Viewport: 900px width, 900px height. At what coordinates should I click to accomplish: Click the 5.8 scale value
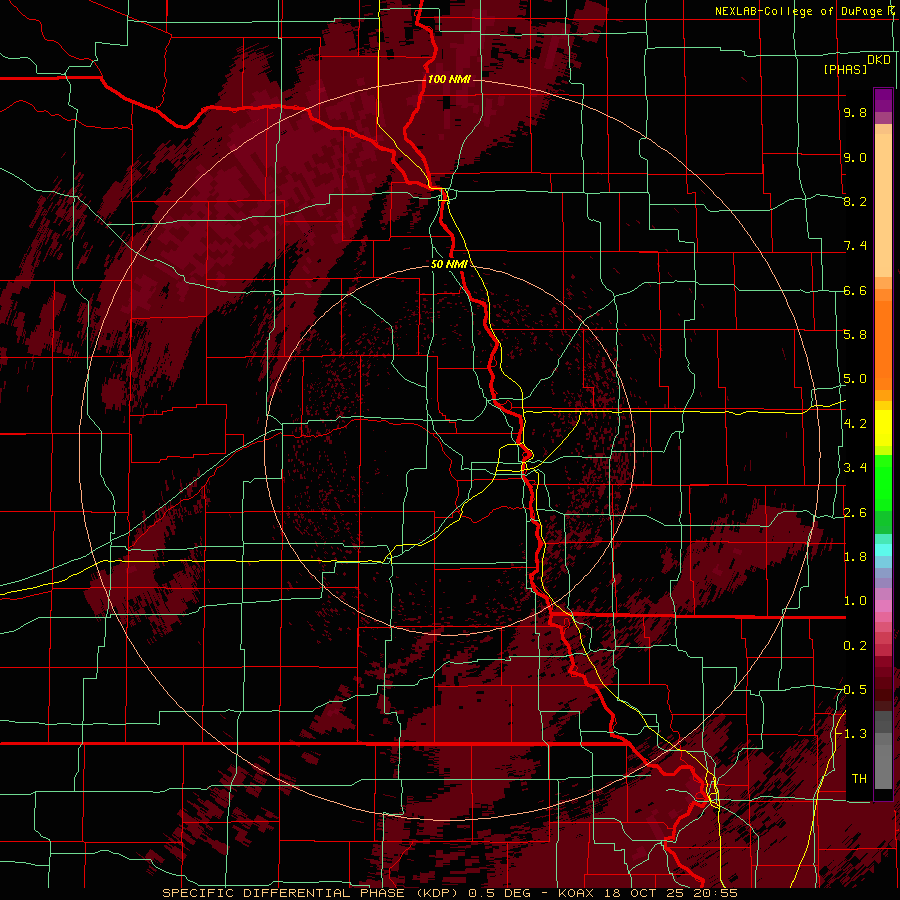(x=855, y=335)
